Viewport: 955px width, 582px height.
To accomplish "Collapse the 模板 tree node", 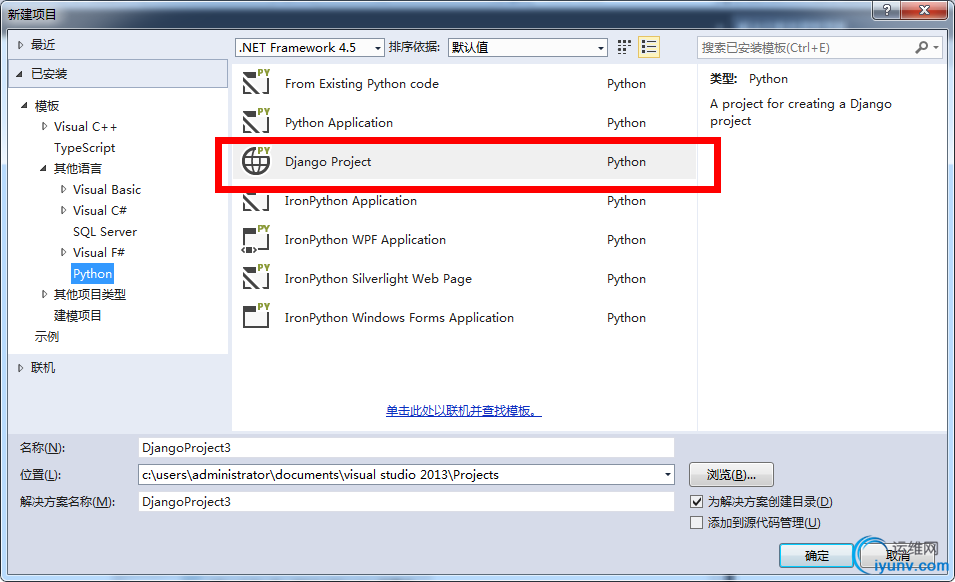I will [x=24, y=105].
